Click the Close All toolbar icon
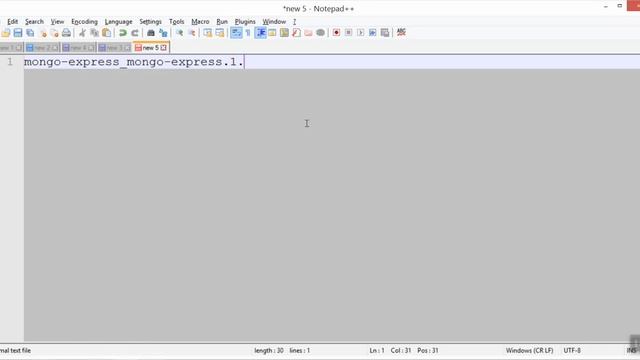640x360 pixels. tap(54, 33)
